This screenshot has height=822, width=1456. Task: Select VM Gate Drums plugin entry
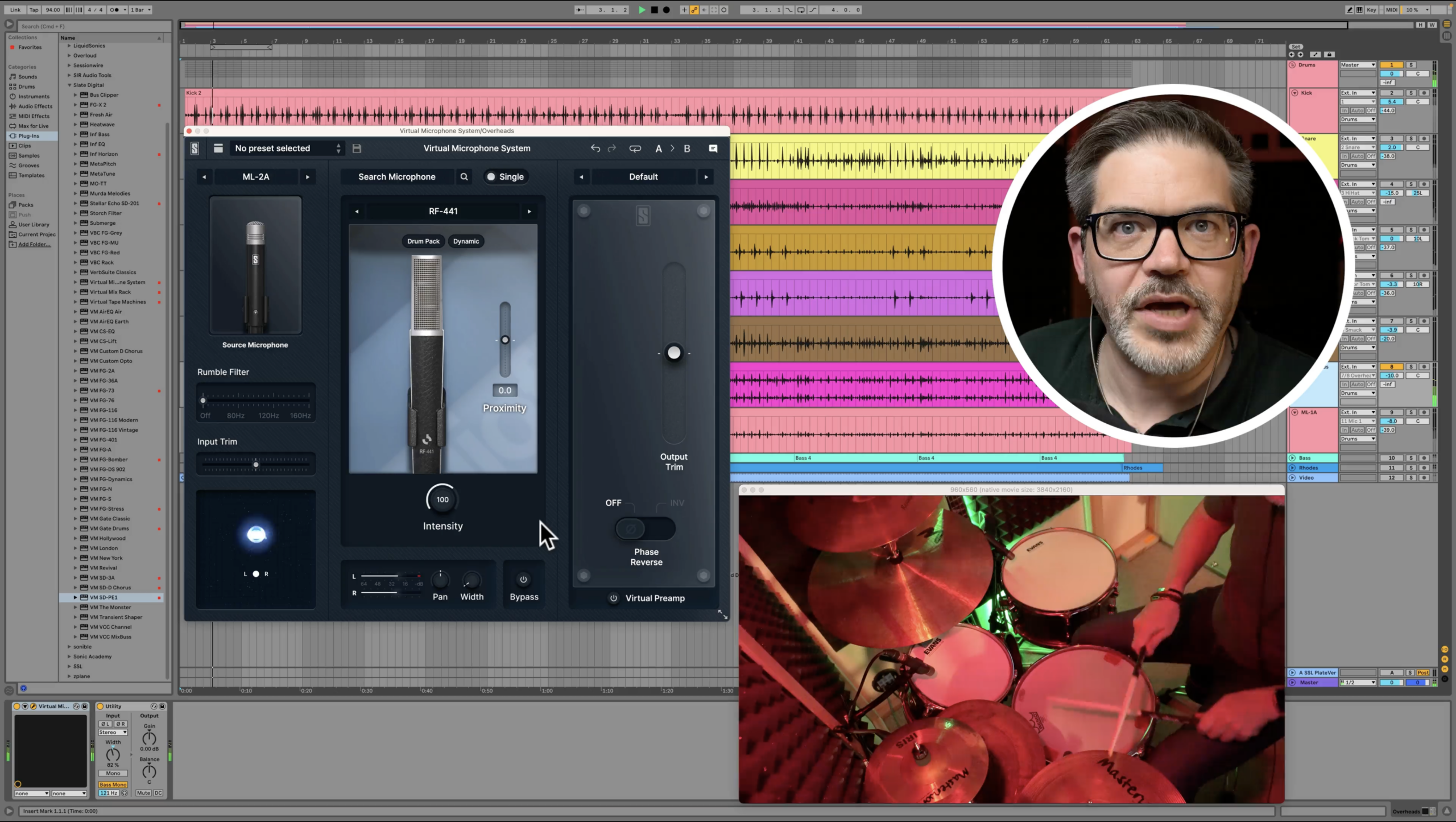point(109,528)
